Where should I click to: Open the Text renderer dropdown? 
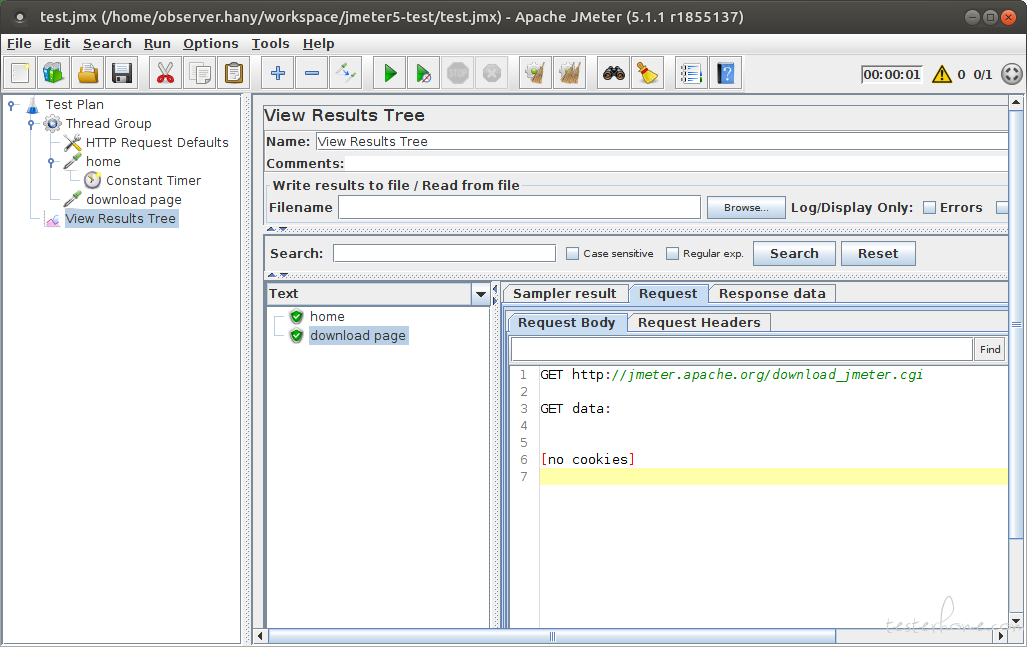point(480,294)
